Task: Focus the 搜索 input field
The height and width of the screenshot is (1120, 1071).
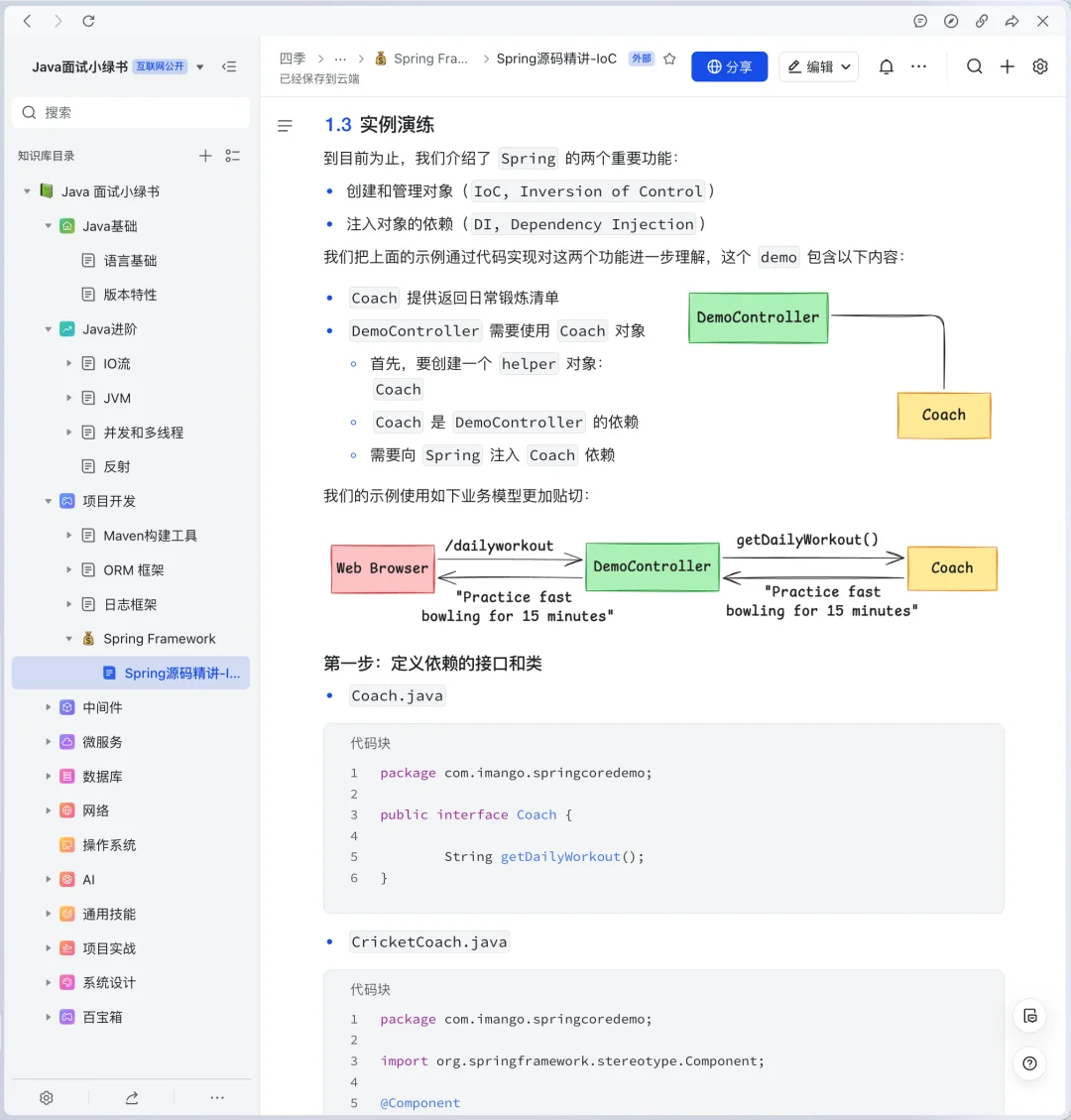Action: tap(131, 112)
